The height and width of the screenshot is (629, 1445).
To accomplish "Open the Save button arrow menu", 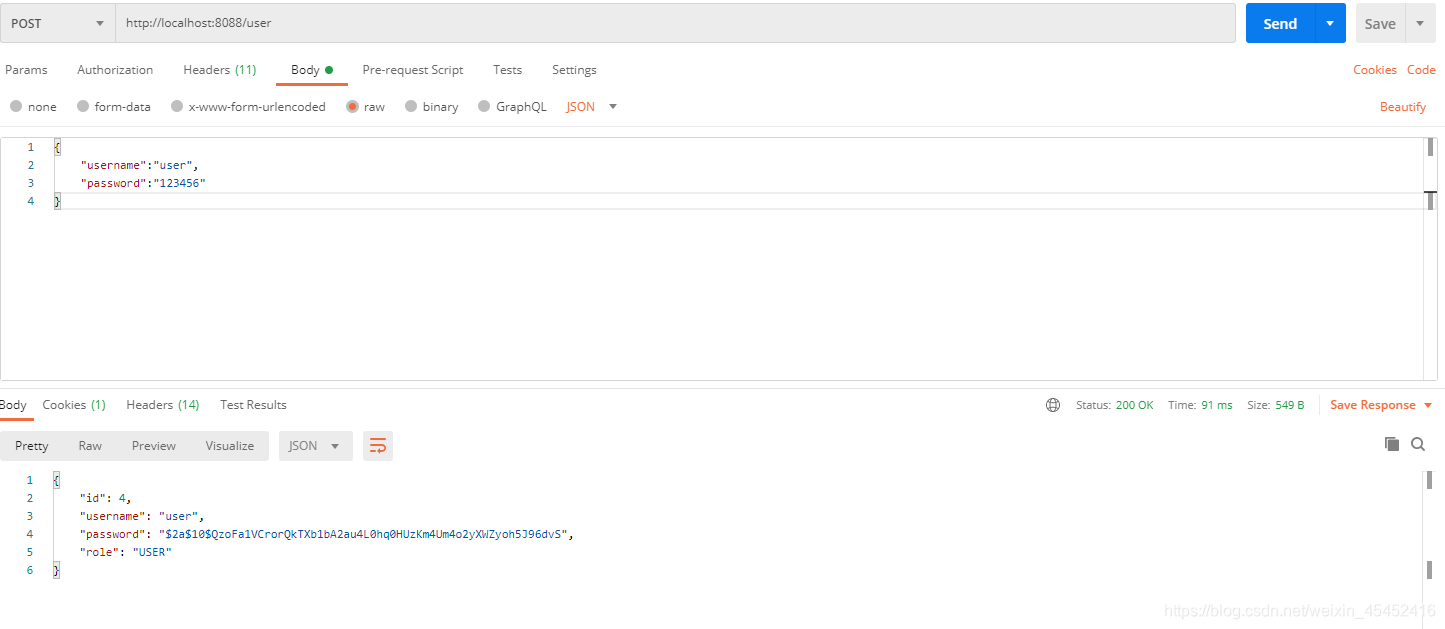I will [x=1420, y=23].
